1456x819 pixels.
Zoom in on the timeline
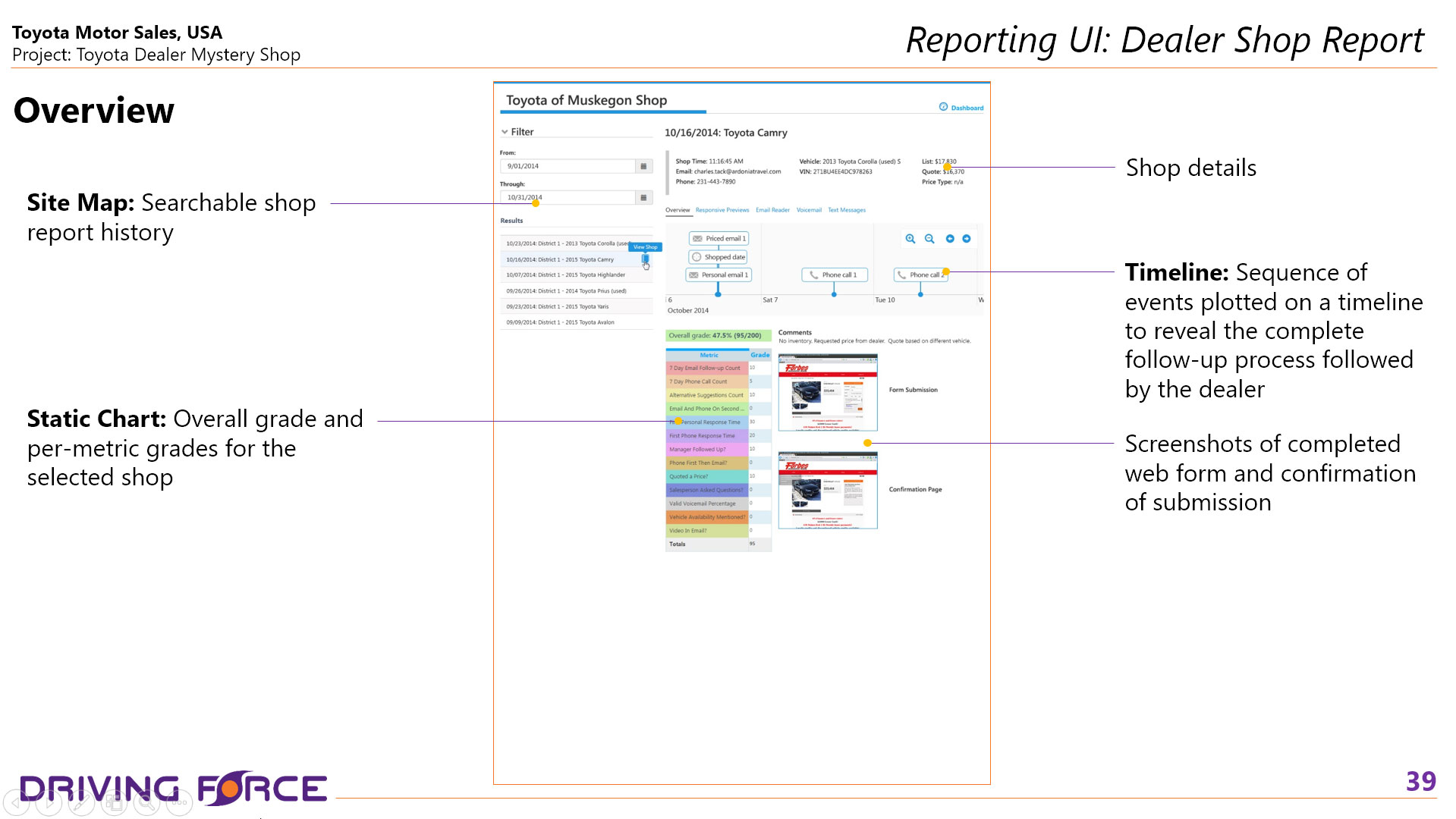pyautogui.click(x=910, y=239)
